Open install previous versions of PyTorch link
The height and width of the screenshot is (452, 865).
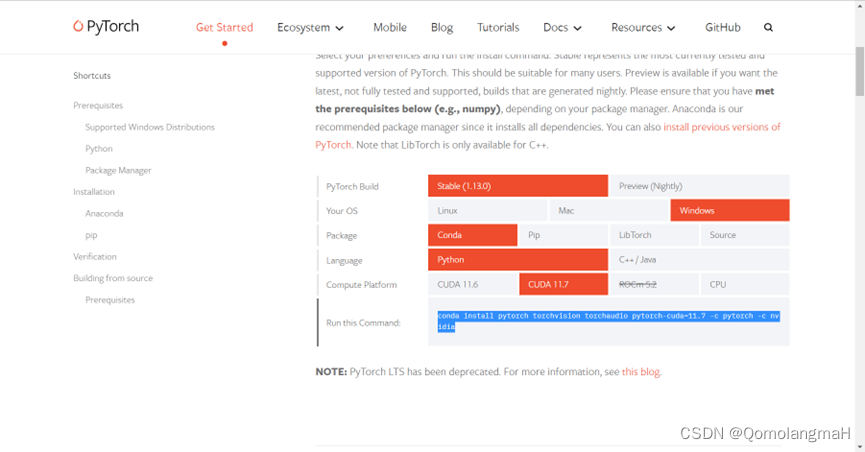pos(722,127)
